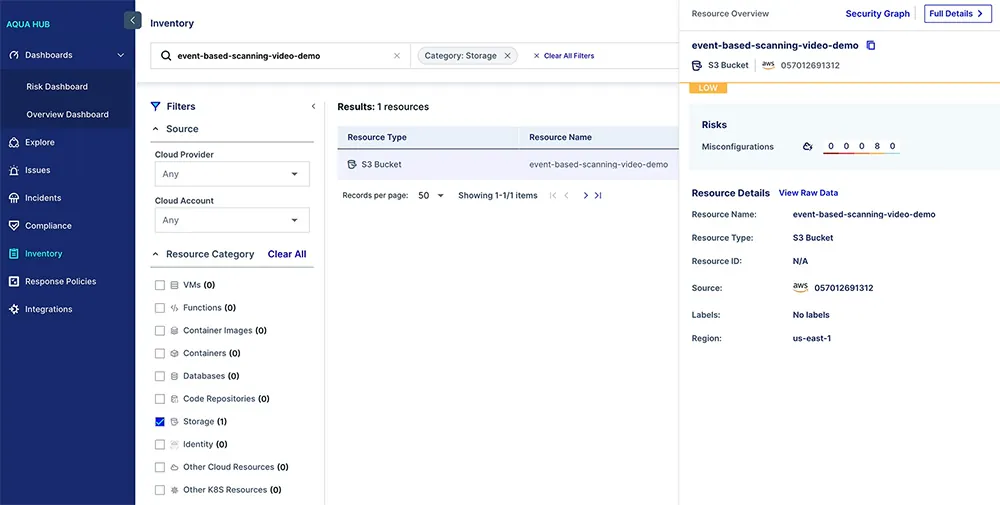Go to the first results page

point(553,196)
